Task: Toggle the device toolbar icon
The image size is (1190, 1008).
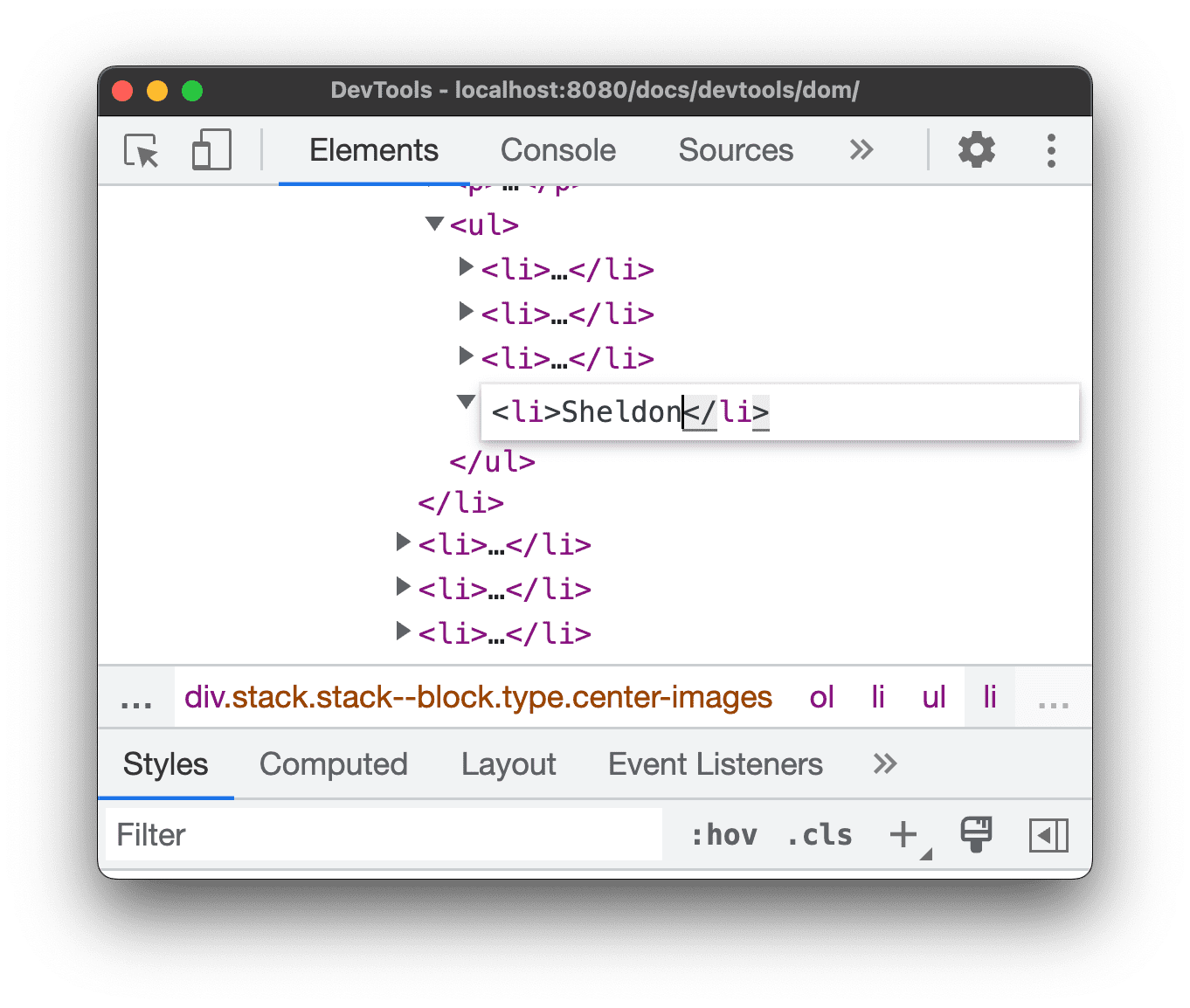Action: tap(211, 150)
